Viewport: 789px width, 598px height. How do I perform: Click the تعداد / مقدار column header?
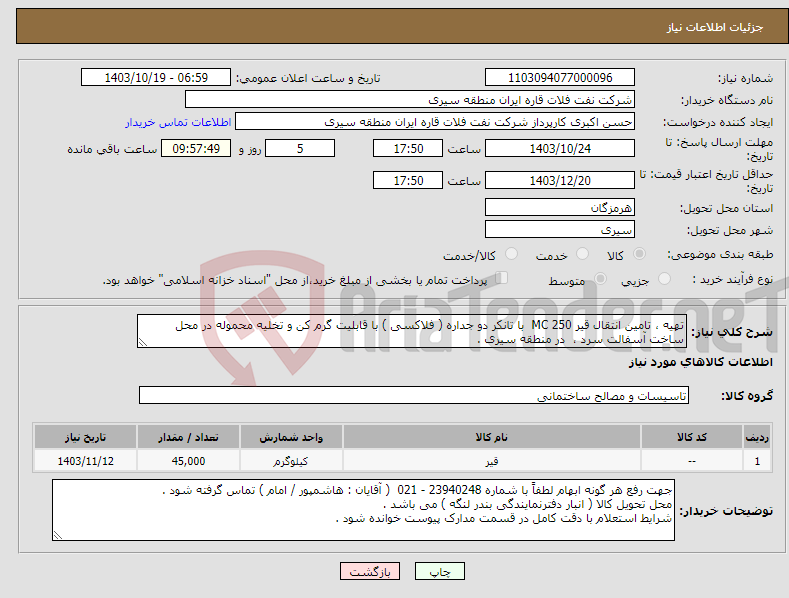point(188,437)
